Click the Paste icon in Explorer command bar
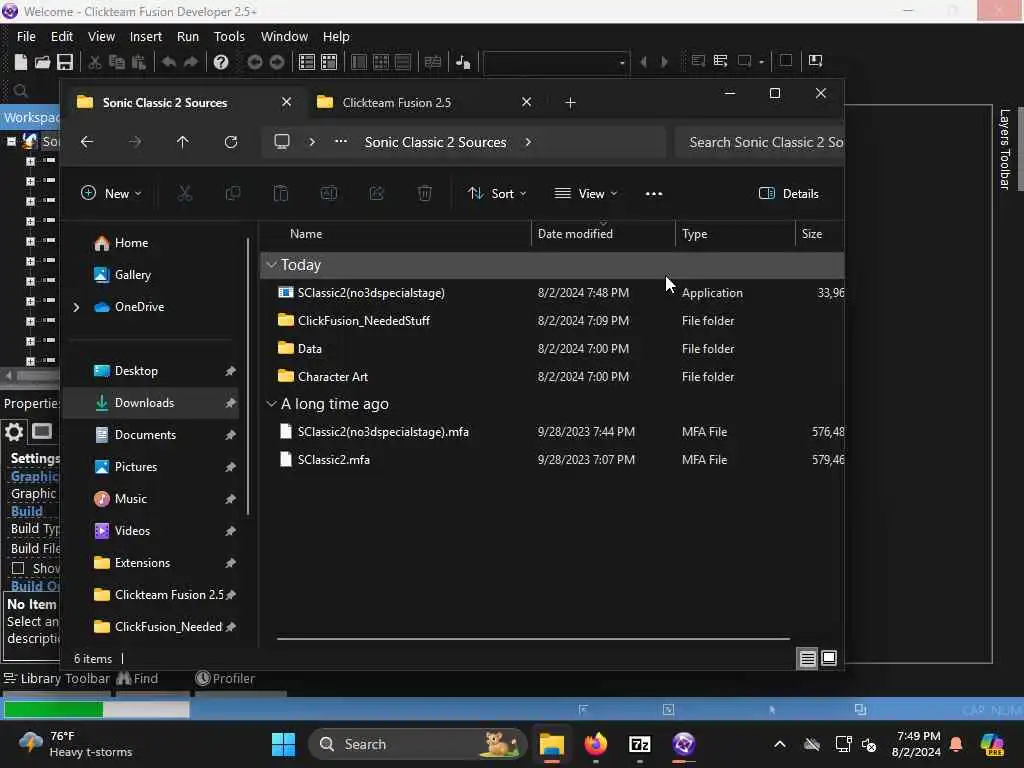This screenshot has height=768, width=1024. (280, 193)
